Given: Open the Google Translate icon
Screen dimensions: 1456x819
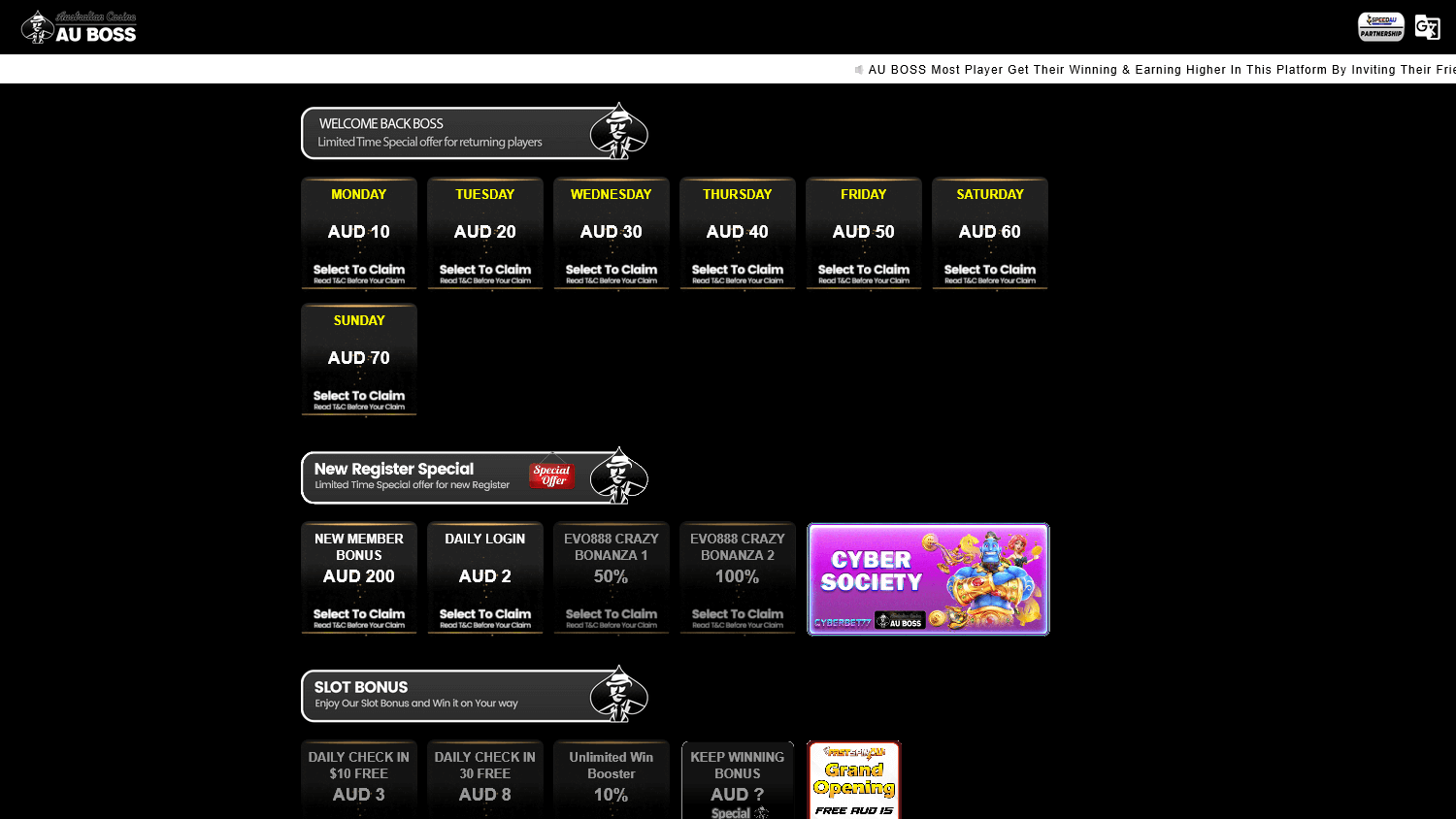Looking at the screenshot, I should pos(1427,27).
